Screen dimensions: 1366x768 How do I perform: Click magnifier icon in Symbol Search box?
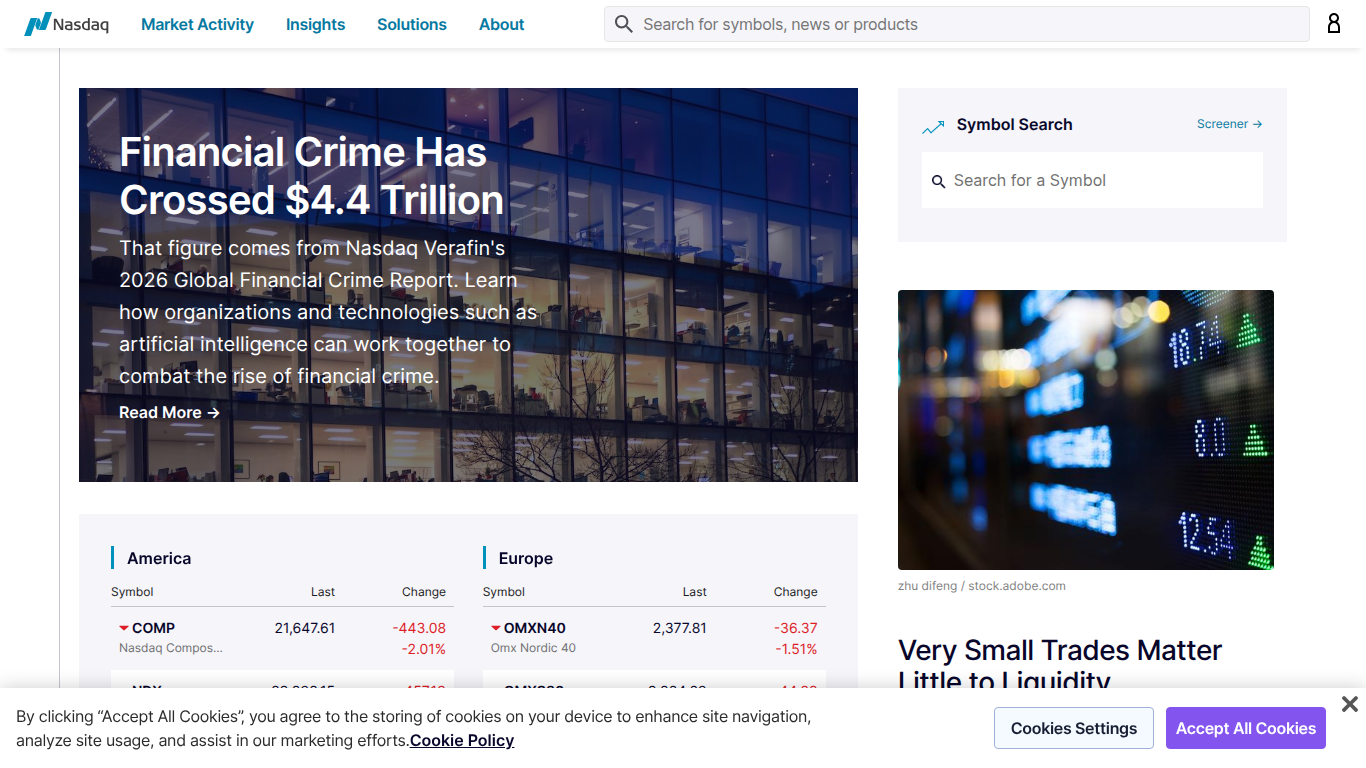(938, 181)
